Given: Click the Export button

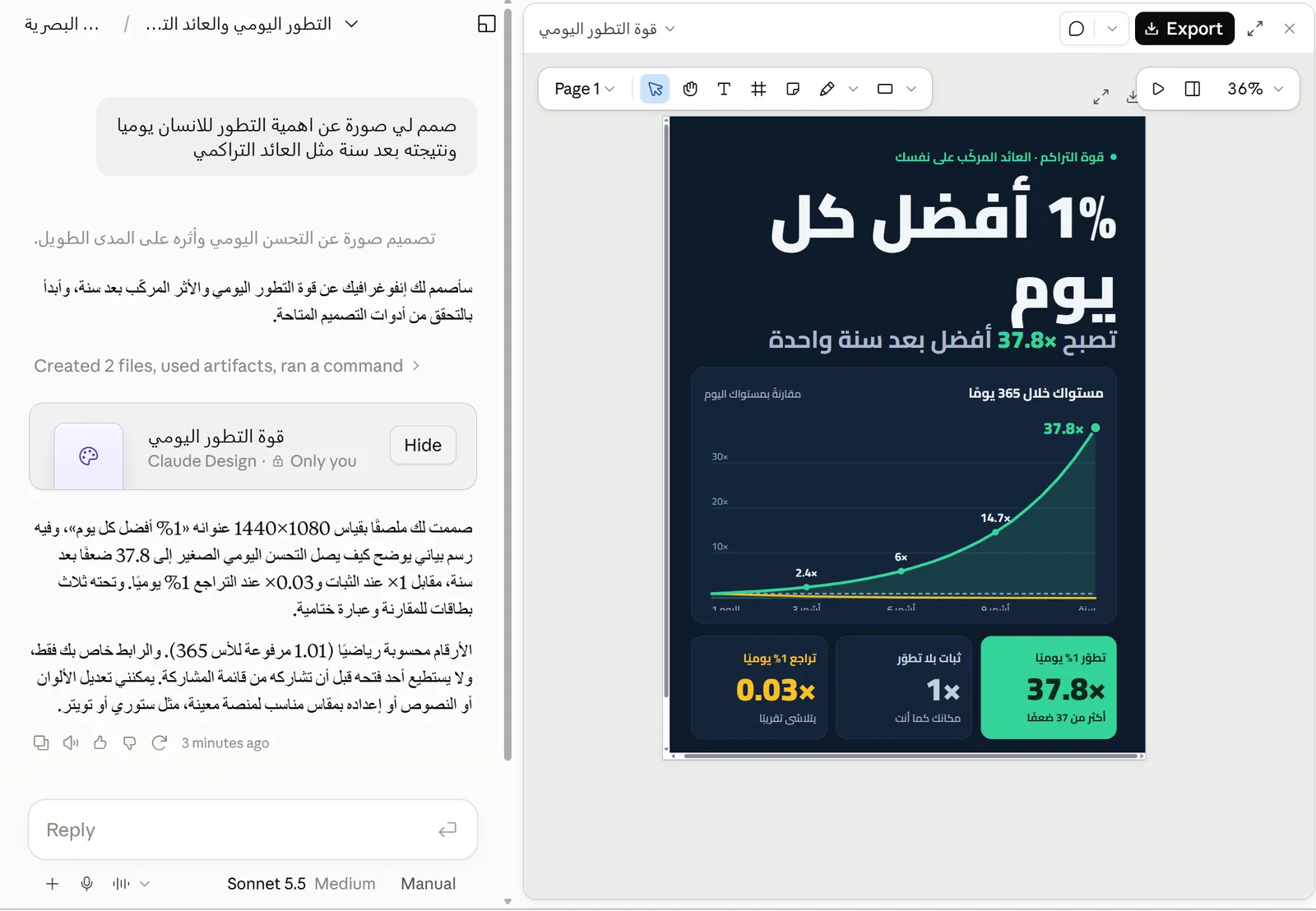Looking at the screenshot, I should (1184, 29).
